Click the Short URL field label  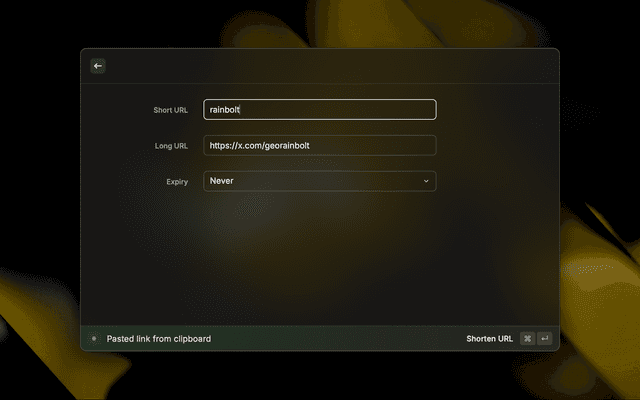[170, 110]
